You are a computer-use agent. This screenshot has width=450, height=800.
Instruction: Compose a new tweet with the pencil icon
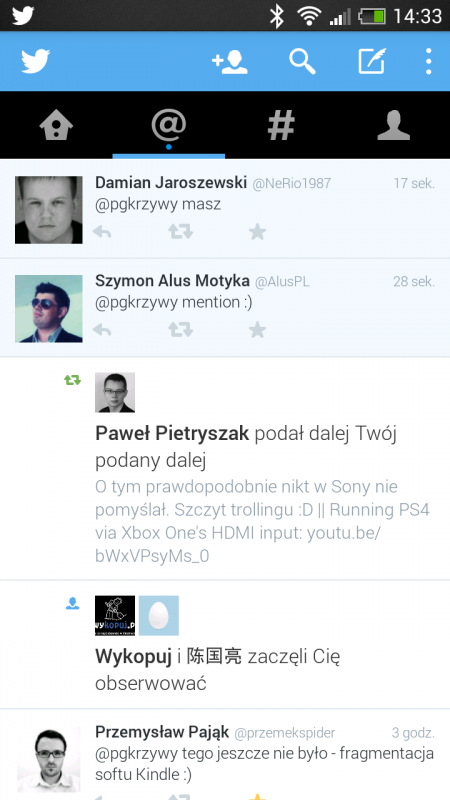click(x=372, y=61)
